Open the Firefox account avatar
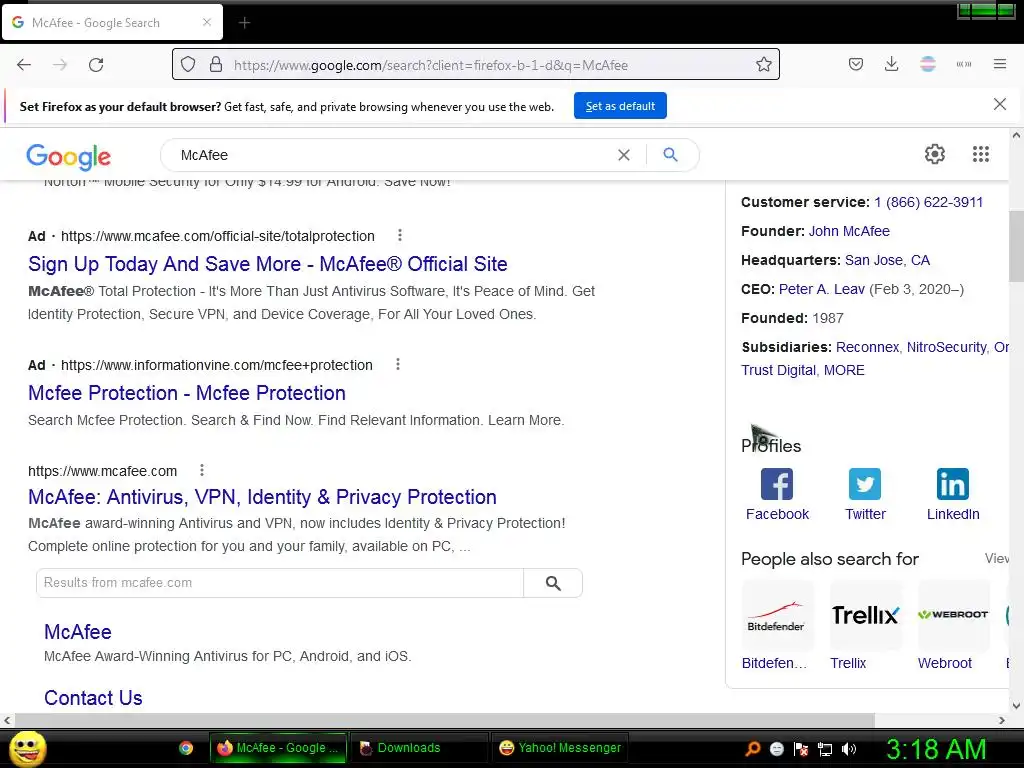The width and height of the screenshot is (1024, 768). (927, 64)
